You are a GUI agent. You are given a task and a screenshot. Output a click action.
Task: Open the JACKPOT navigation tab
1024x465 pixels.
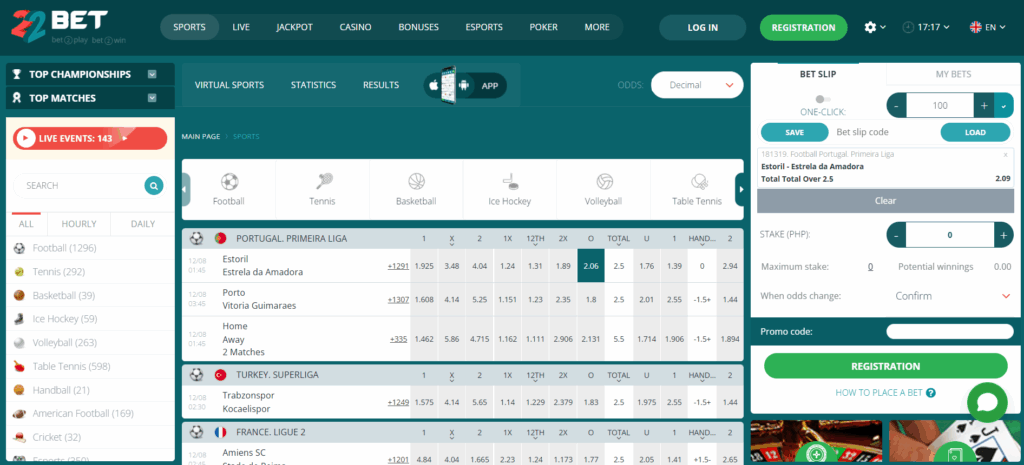295,27
